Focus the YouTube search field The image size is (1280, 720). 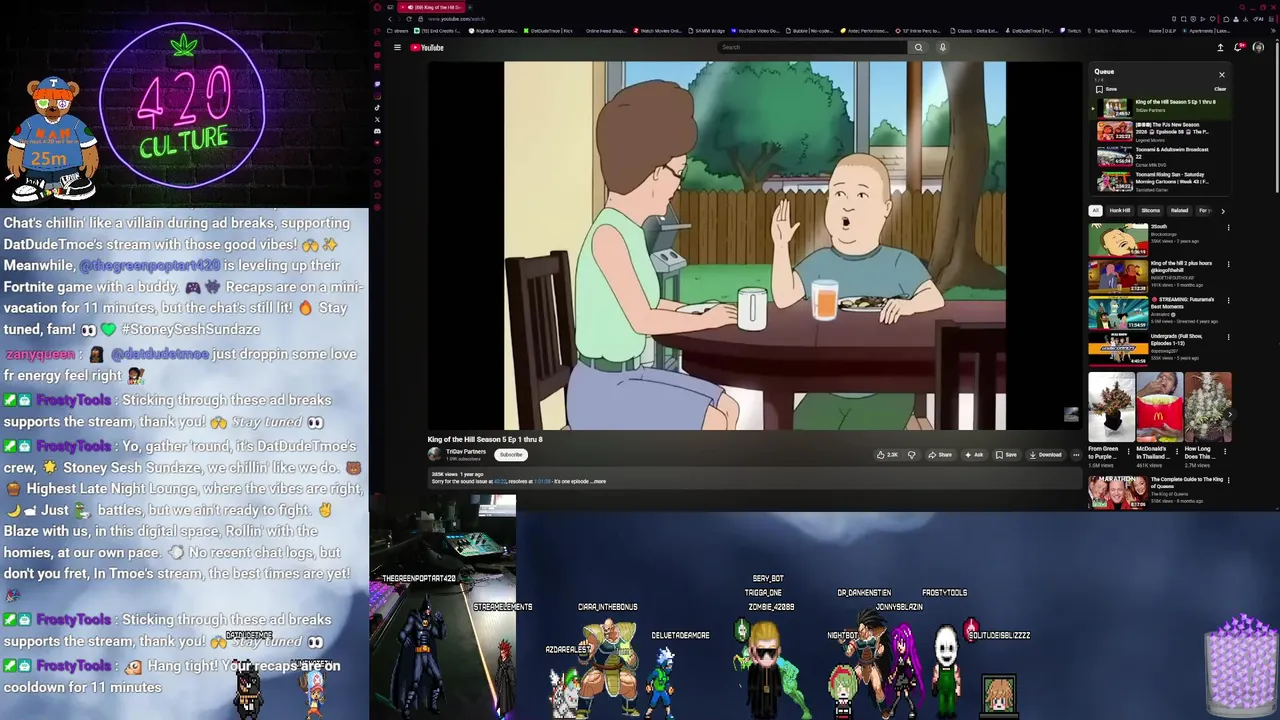(x=814, y=47)
